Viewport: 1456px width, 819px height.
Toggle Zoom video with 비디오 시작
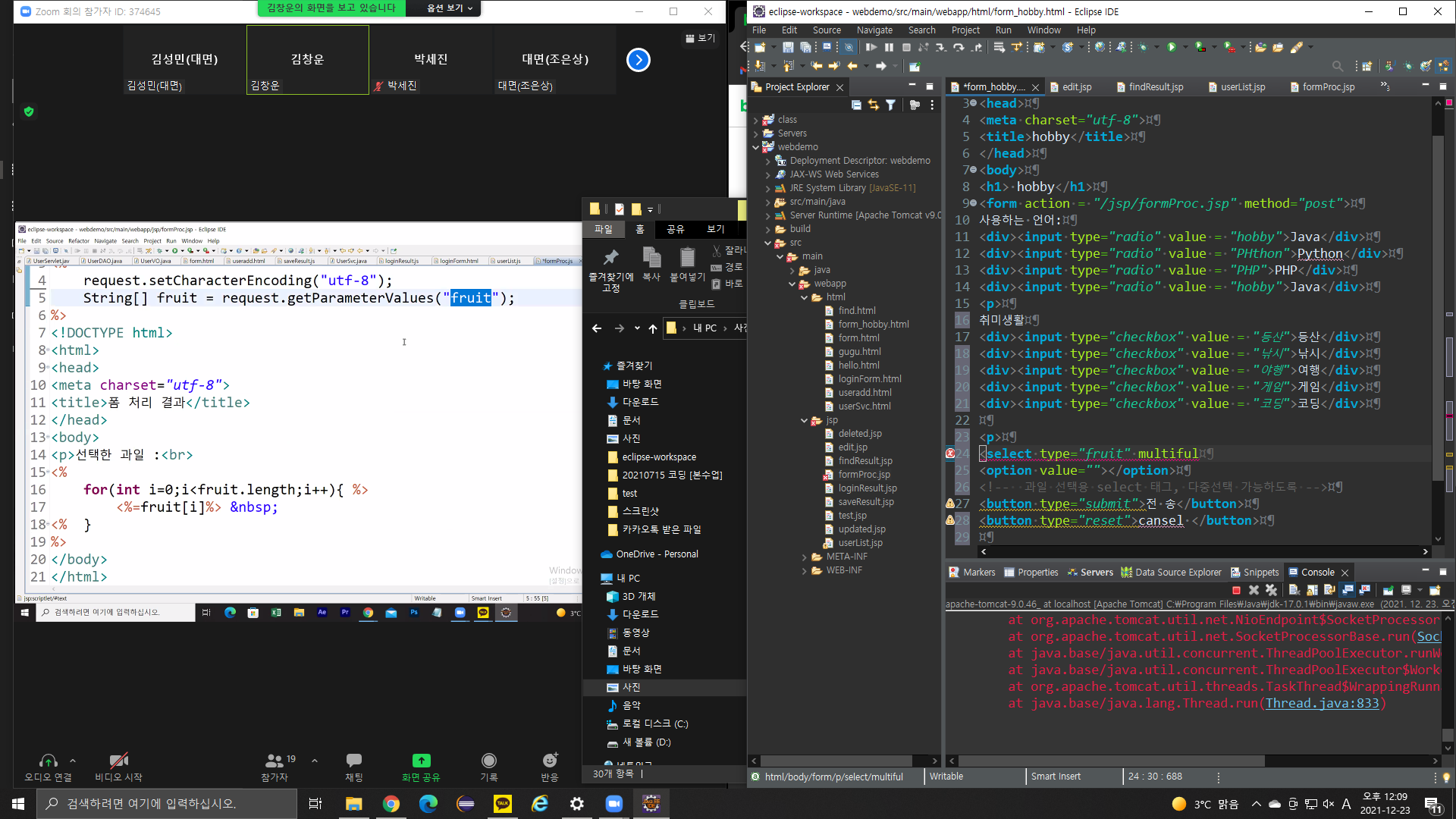pyautogui.click(x=118, y=766)
